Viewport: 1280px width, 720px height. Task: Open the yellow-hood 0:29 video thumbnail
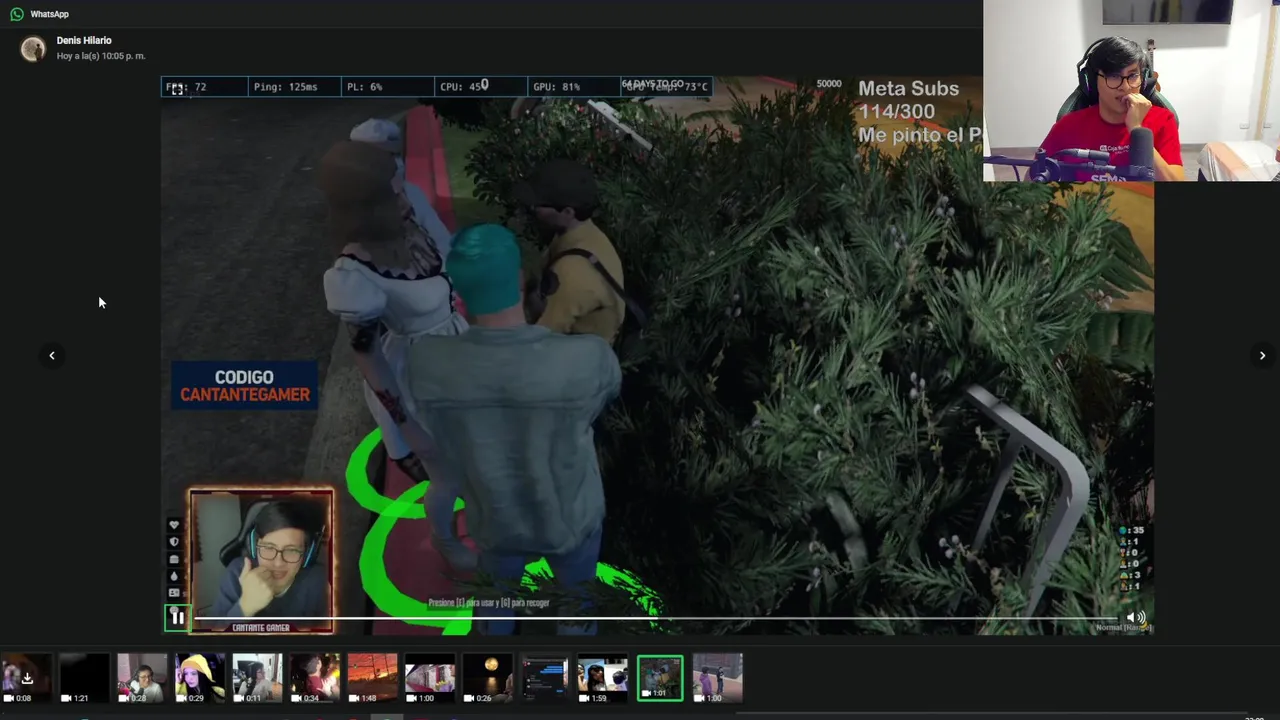click(x=200, y=678)
